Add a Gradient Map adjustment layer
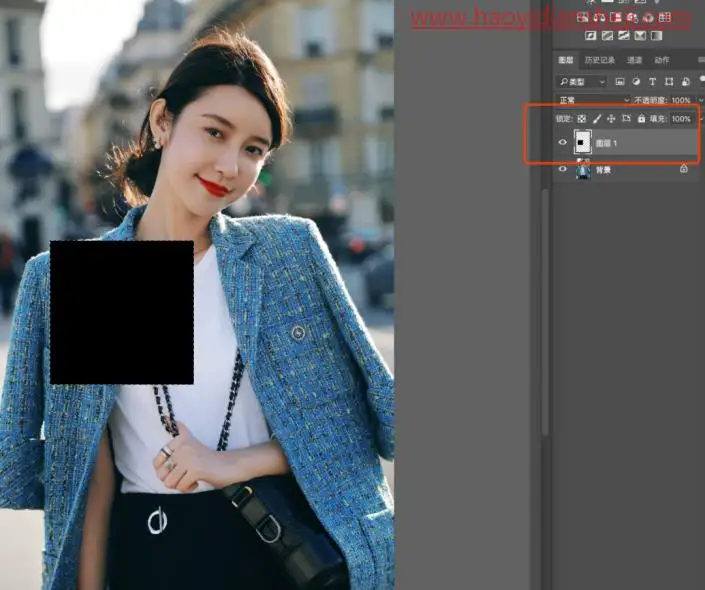705x590 pixels. (656, 36)
